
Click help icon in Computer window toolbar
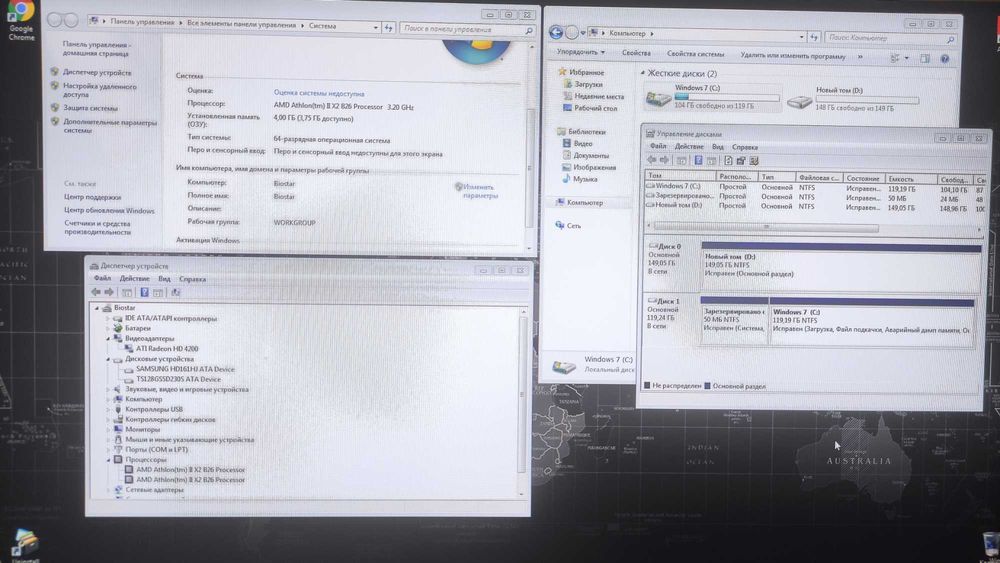click(945, 59)
